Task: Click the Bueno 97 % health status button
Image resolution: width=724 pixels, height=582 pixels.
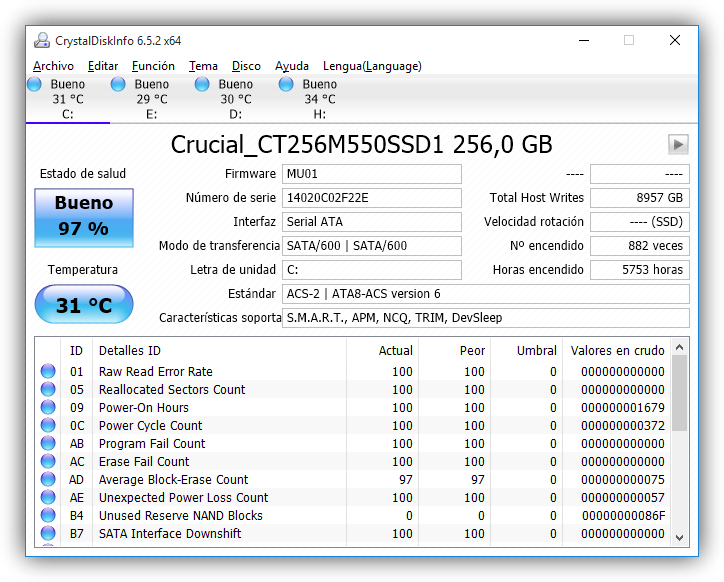Action: 84,218
